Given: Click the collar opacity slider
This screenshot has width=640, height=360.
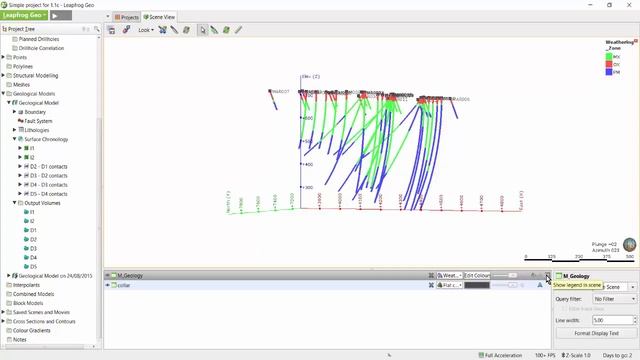Looking at the screenshot, I should pos(504,285).
